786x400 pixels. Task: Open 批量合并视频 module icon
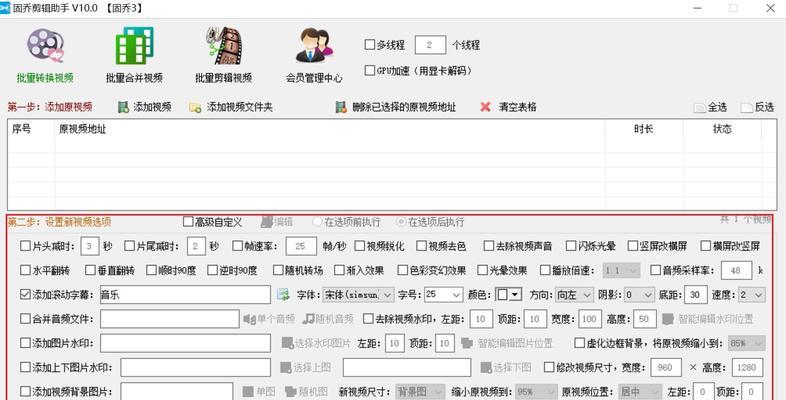[x=134, y=46]
